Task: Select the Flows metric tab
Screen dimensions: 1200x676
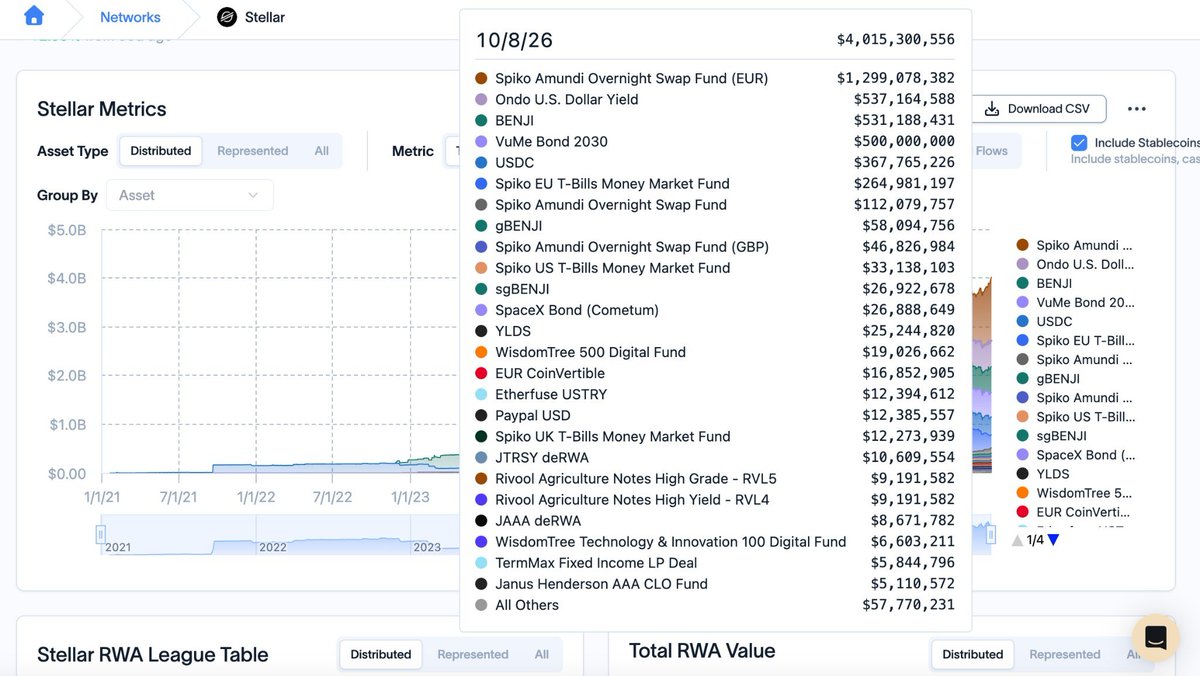Action: pos(992,151)
